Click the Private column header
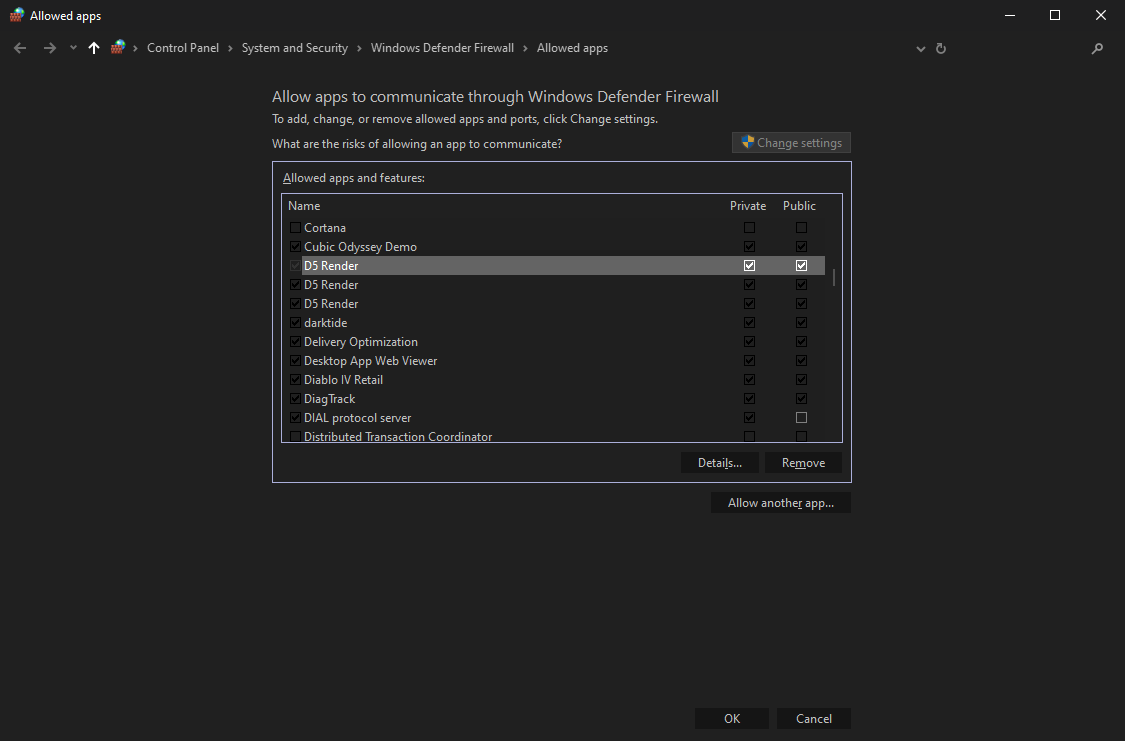This screenshot has height=741, width=1125. 748,206
